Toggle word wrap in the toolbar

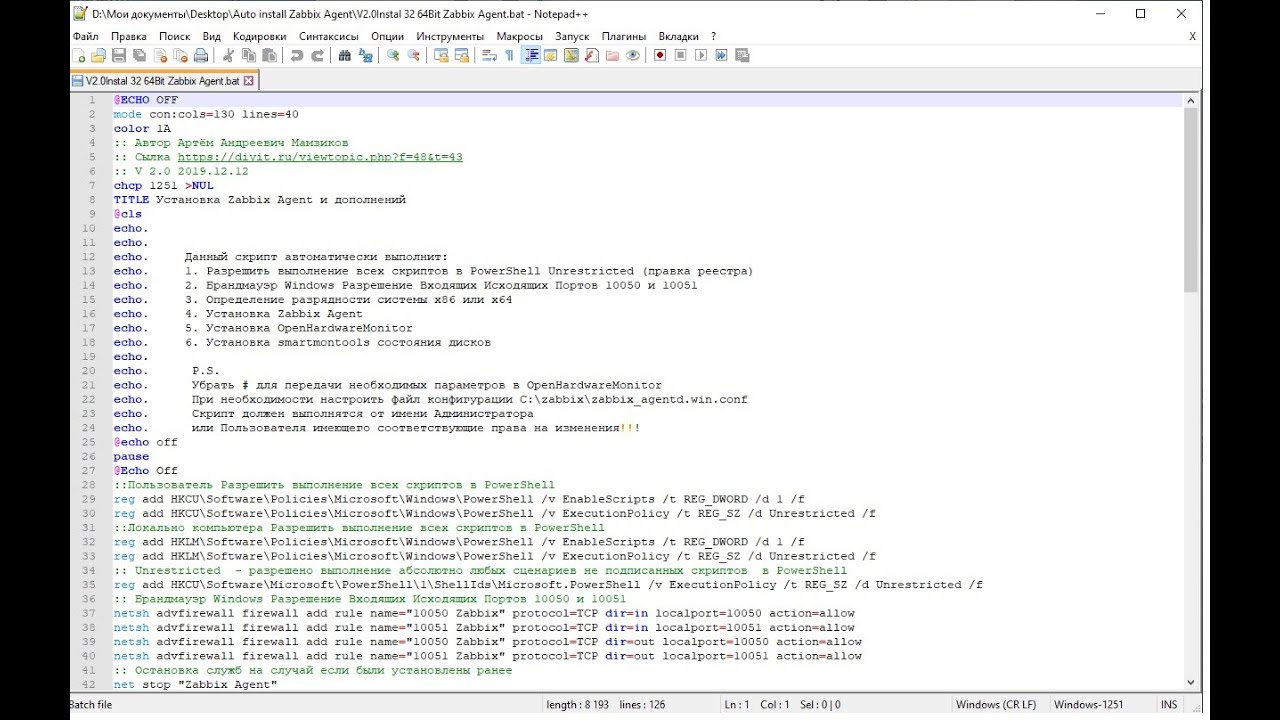click(489, 56)
